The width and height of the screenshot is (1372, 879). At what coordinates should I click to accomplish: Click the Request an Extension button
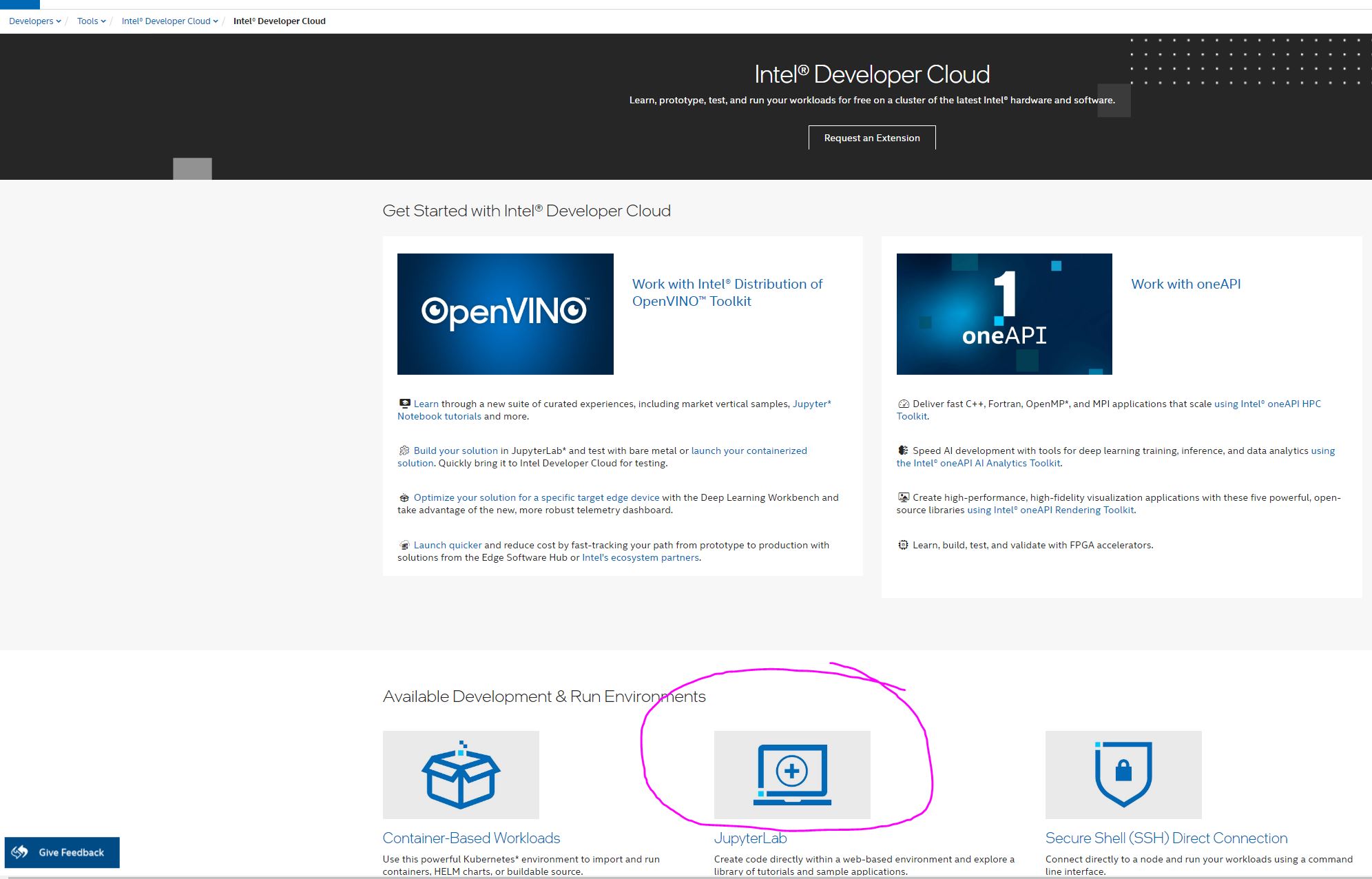pyautogui.click(x=871, y=138)
